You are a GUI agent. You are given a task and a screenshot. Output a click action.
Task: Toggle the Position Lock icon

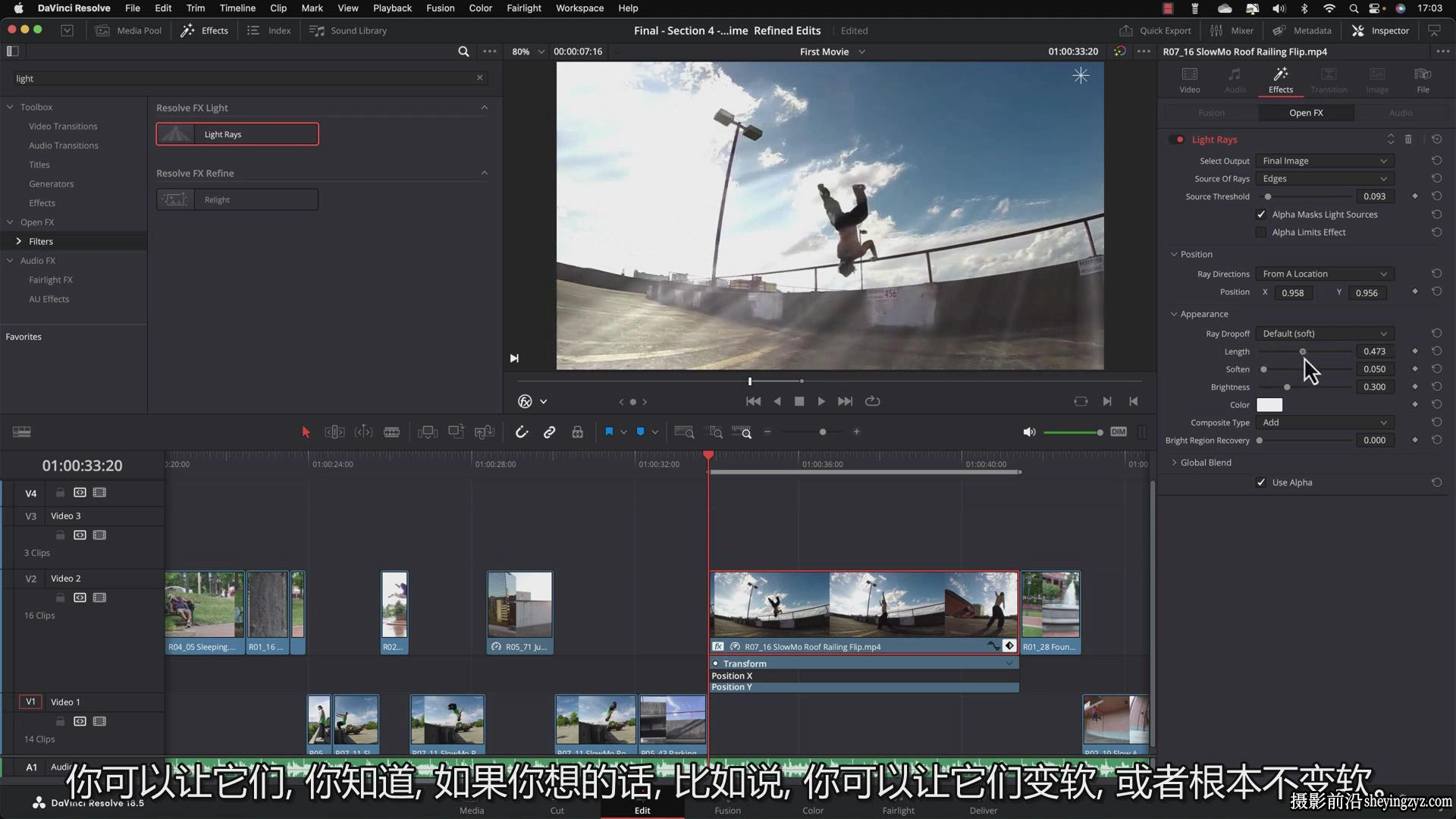578,432
